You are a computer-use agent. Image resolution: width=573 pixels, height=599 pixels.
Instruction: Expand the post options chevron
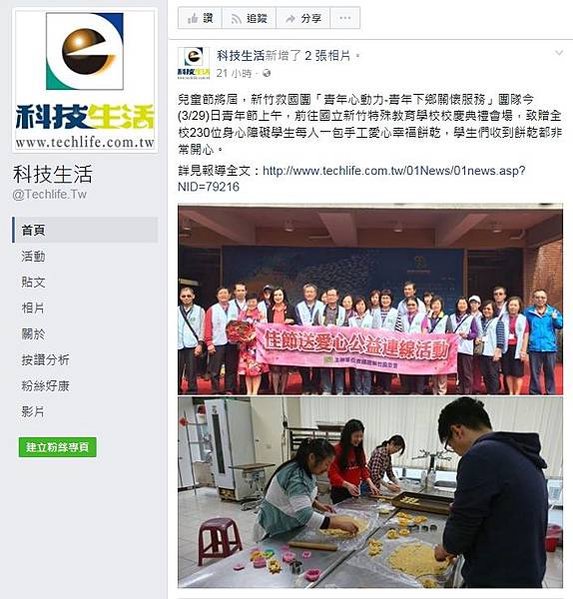[x=559, y=53]
